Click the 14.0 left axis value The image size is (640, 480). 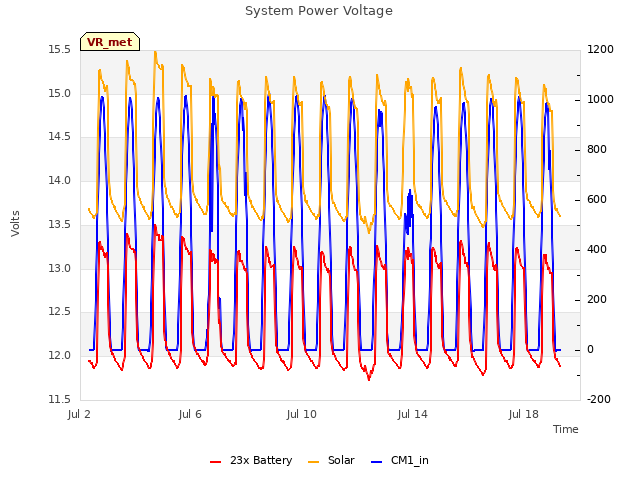[x=59, y=180]
